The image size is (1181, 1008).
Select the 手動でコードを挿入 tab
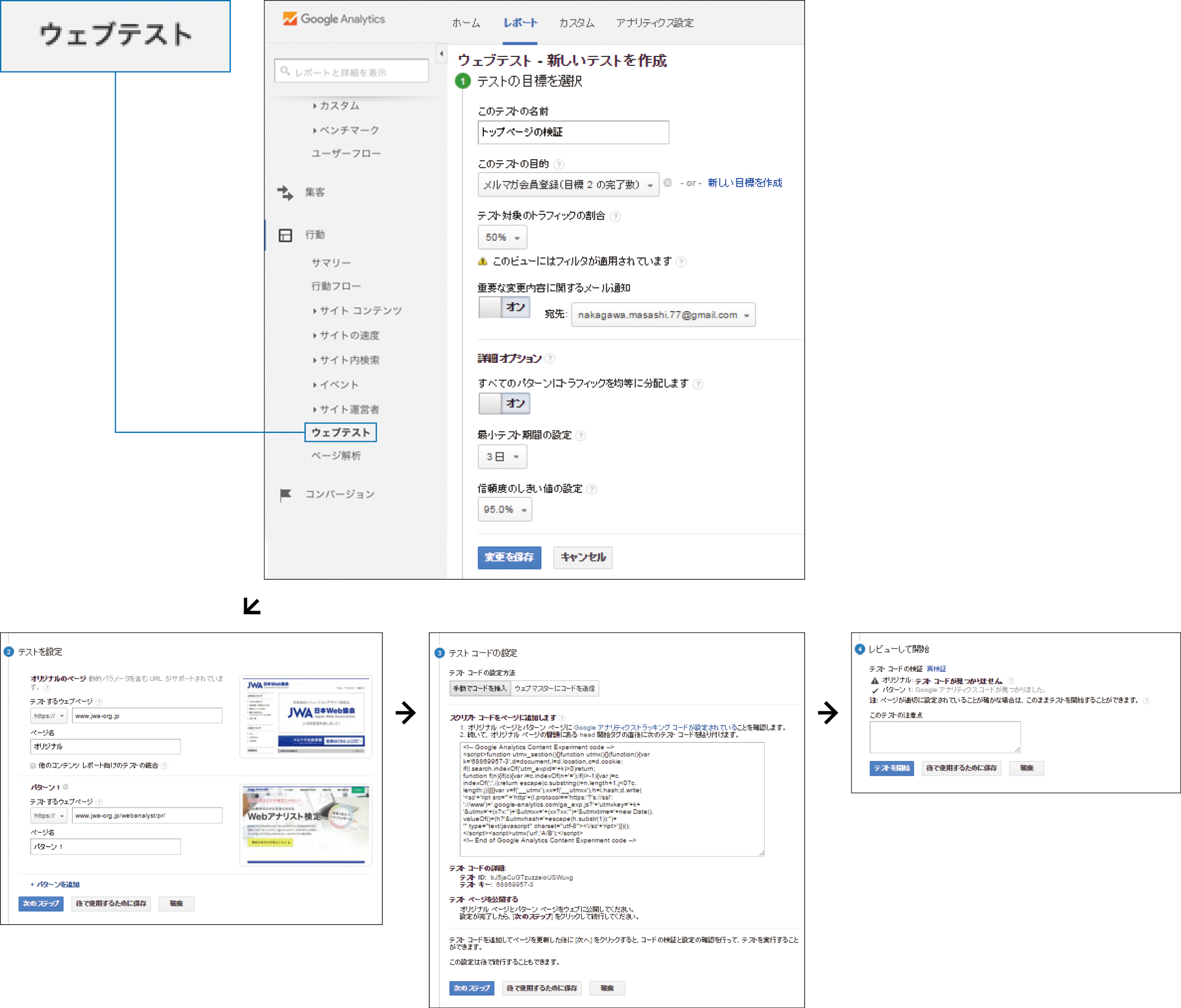pyautogui.click(x=480, y=689)
